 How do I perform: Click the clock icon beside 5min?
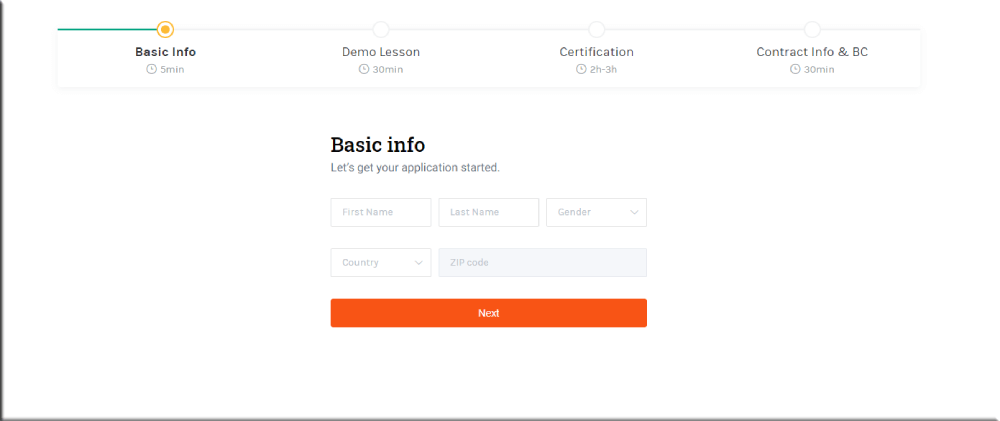[151, 69]
